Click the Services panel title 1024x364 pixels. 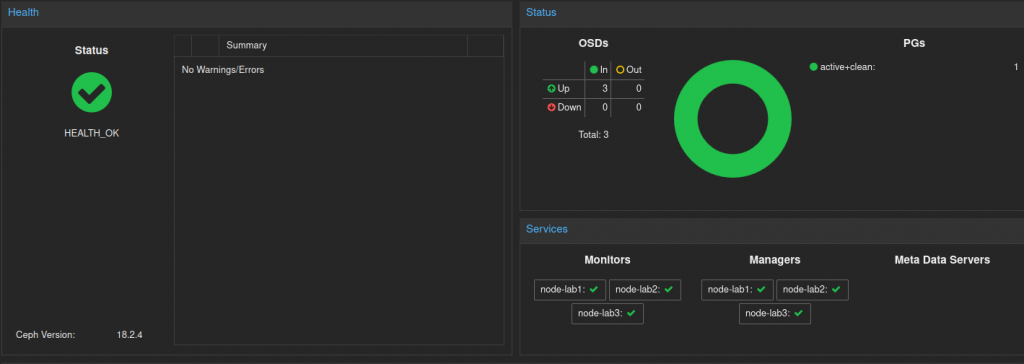(x=547, y=229)
